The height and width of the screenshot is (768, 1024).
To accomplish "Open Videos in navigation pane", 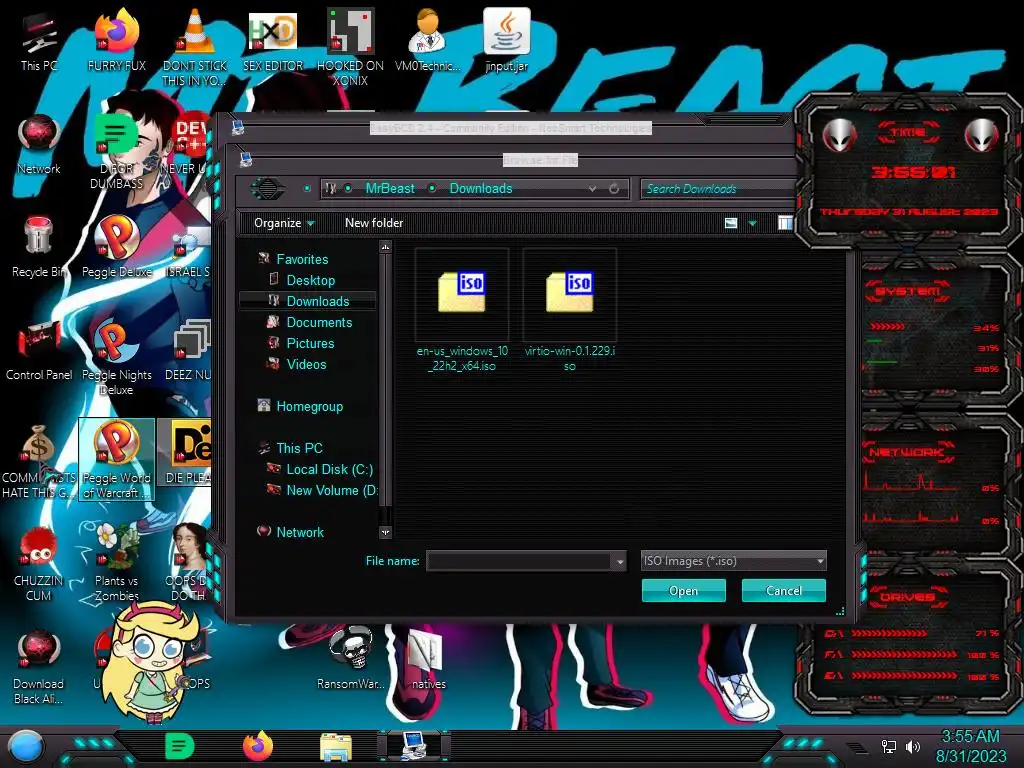I will (306, 364).
